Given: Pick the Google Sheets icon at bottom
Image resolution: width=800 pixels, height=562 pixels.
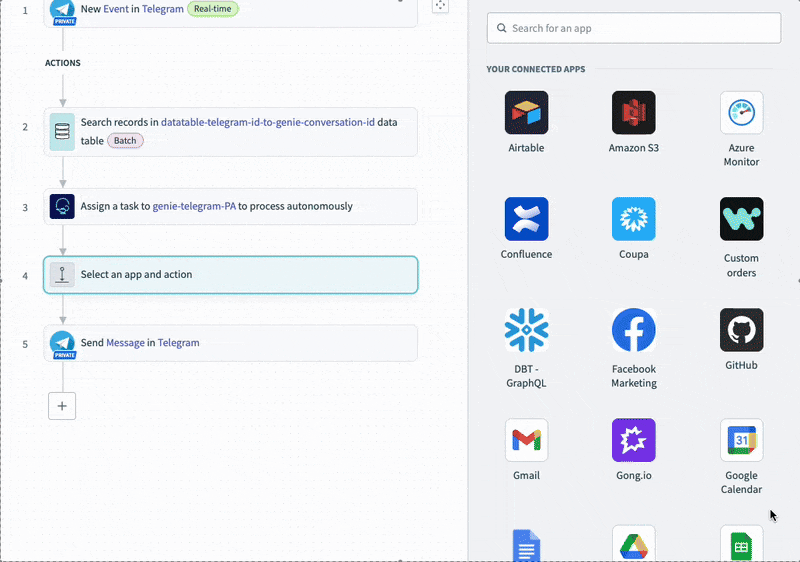Looking at the screenshot, I should coord(741,544).
